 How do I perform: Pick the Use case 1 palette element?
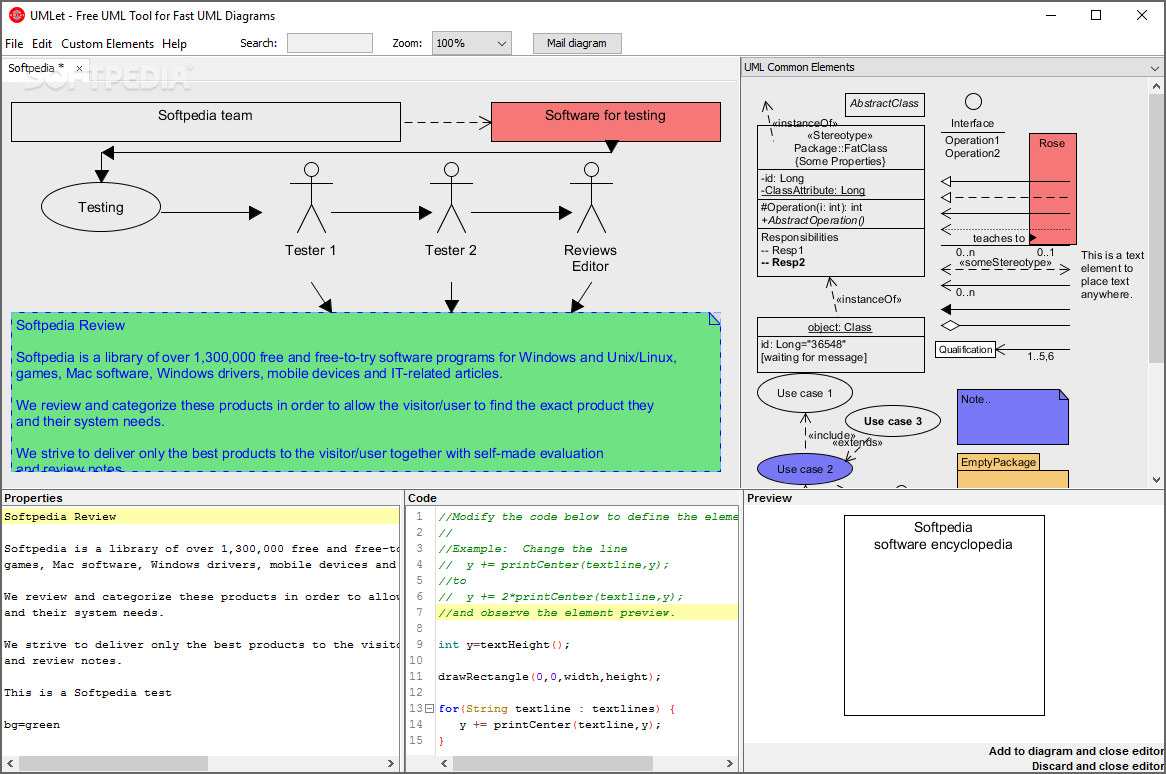pos(805,393)
